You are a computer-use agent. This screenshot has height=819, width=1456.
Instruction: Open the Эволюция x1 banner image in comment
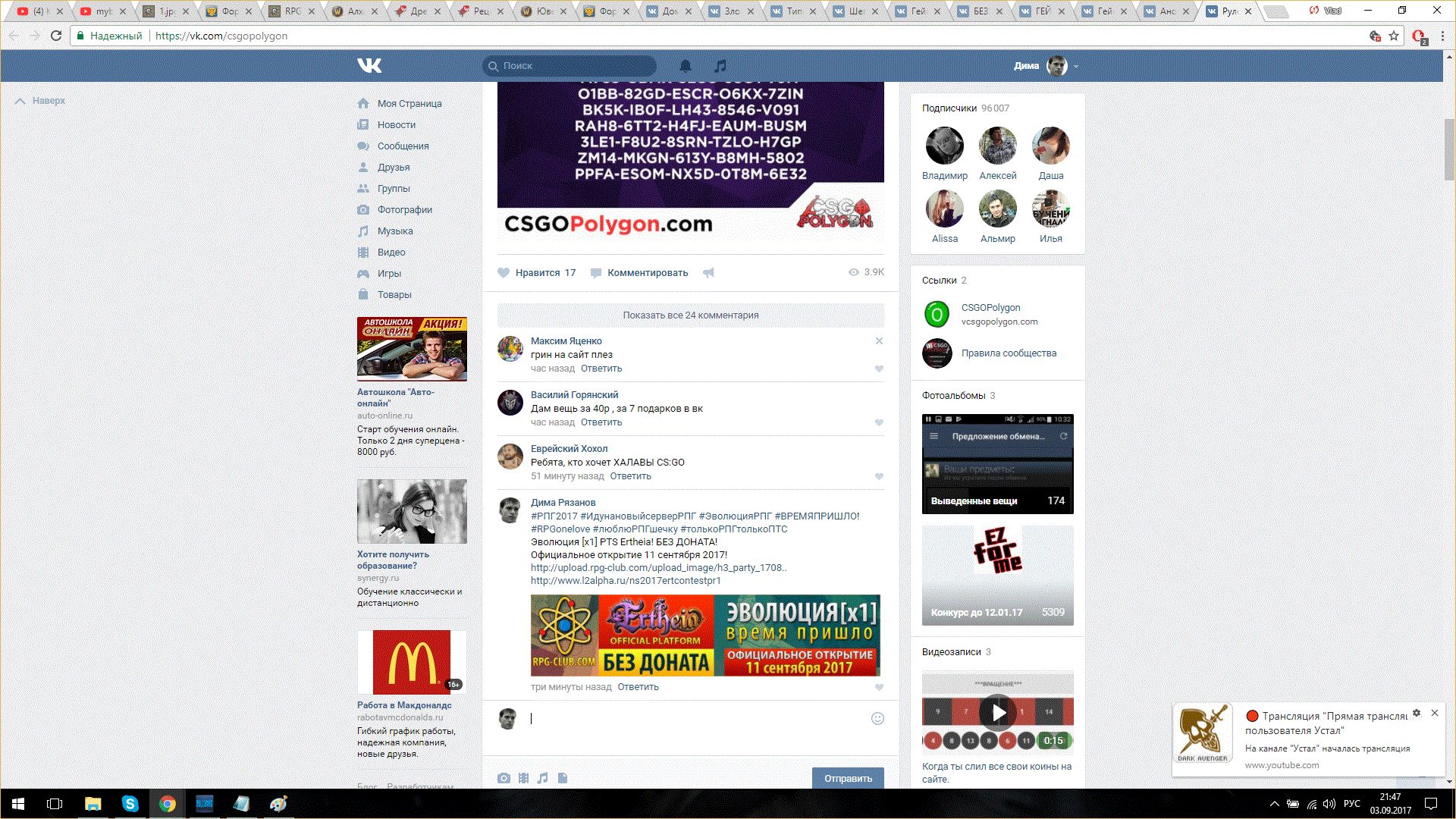(x=705, y=635)
